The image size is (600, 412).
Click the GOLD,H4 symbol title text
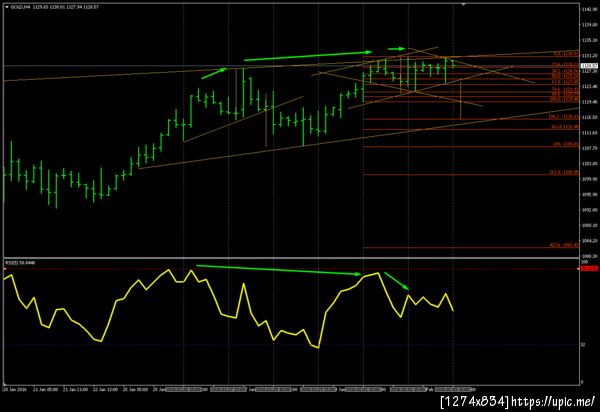point(21,7)
